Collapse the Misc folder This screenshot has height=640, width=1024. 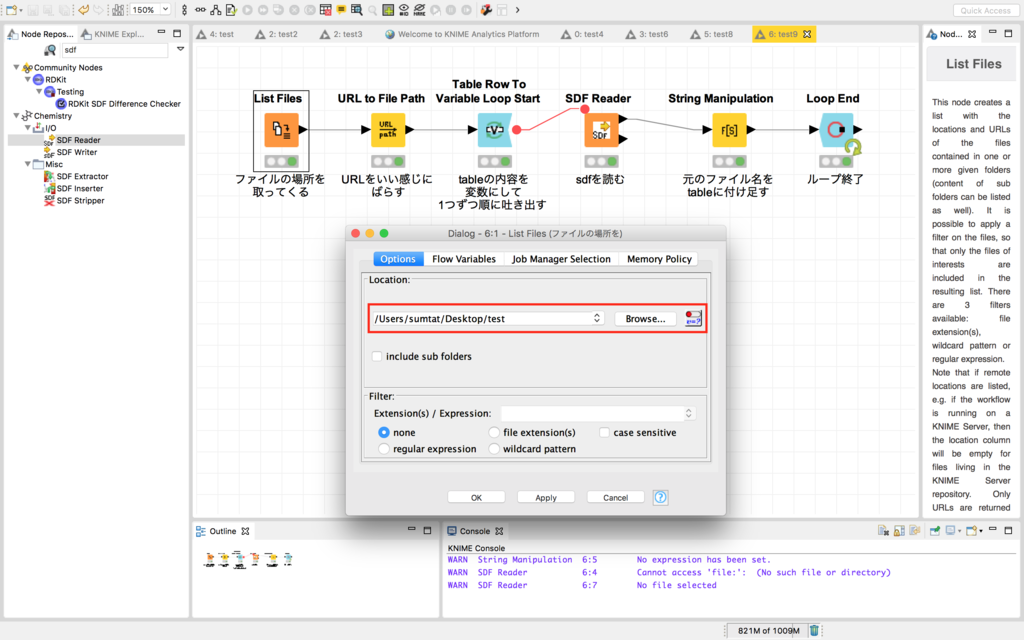click(27, 164)
